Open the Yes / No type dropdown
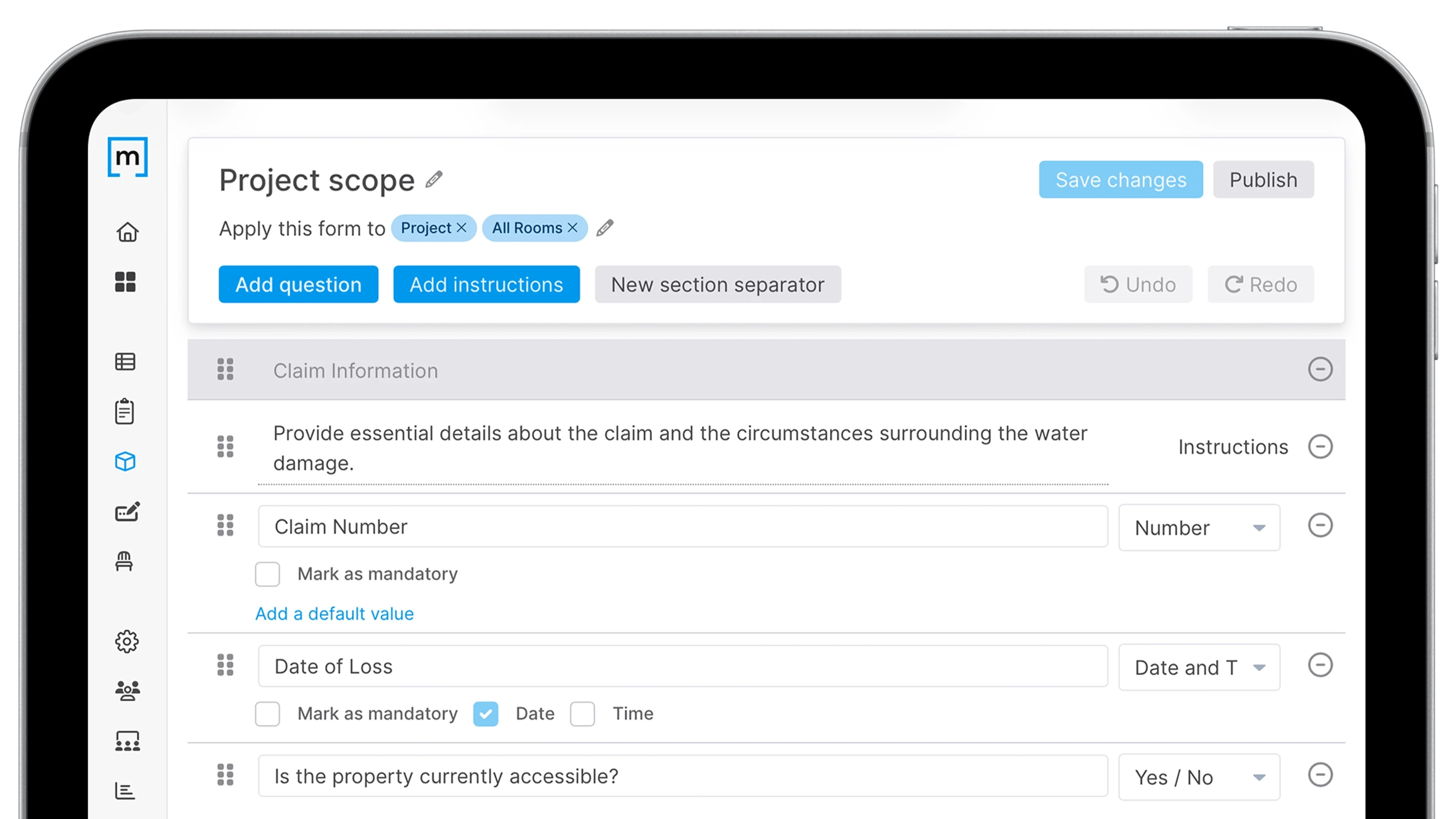This screenshot has height=819, width=1456. pyautogui.click(x=1199, y=777)
